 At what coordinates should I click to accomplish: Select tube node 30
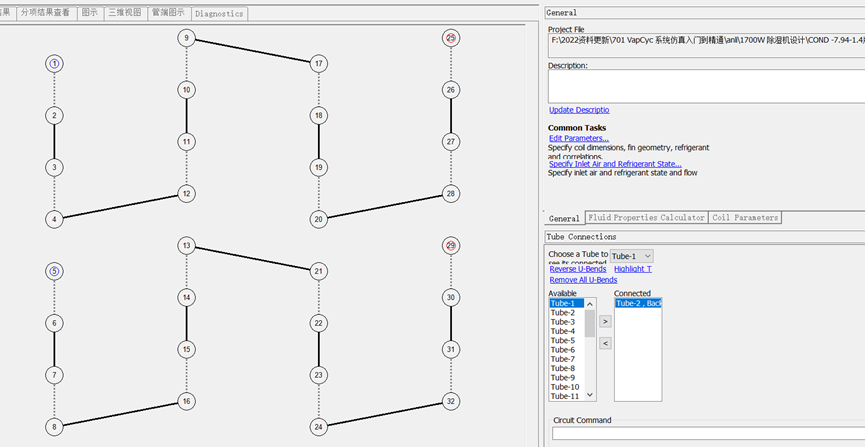click(451, 297)
